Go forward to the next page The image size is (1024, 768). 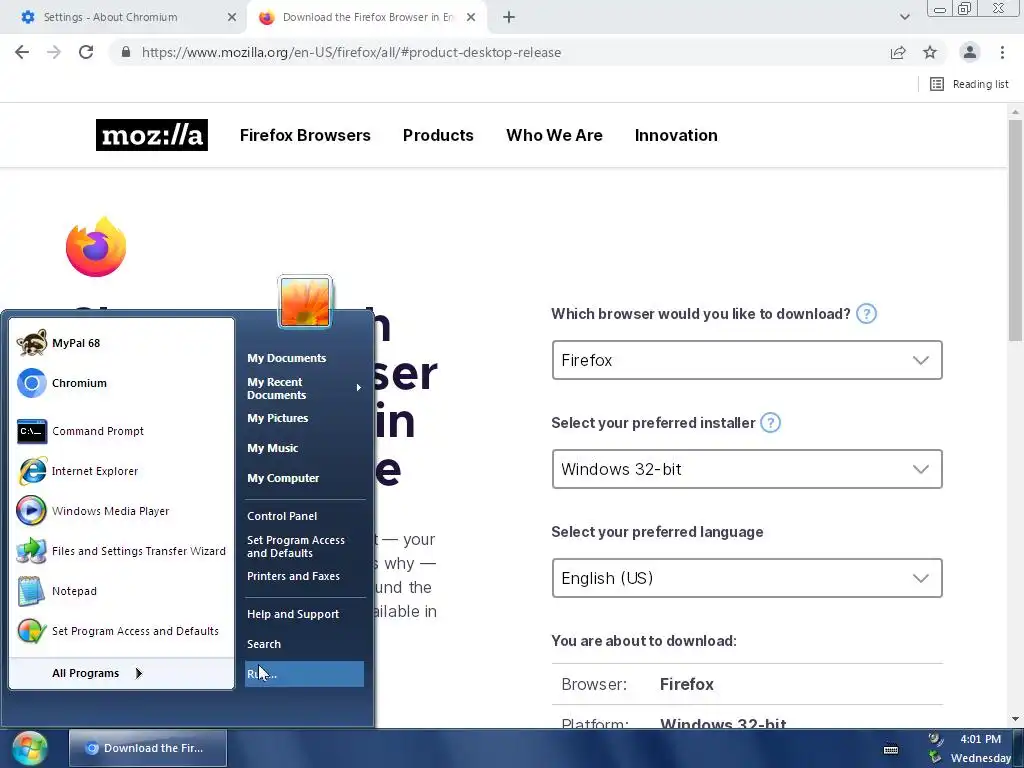[x=54, y=52]
